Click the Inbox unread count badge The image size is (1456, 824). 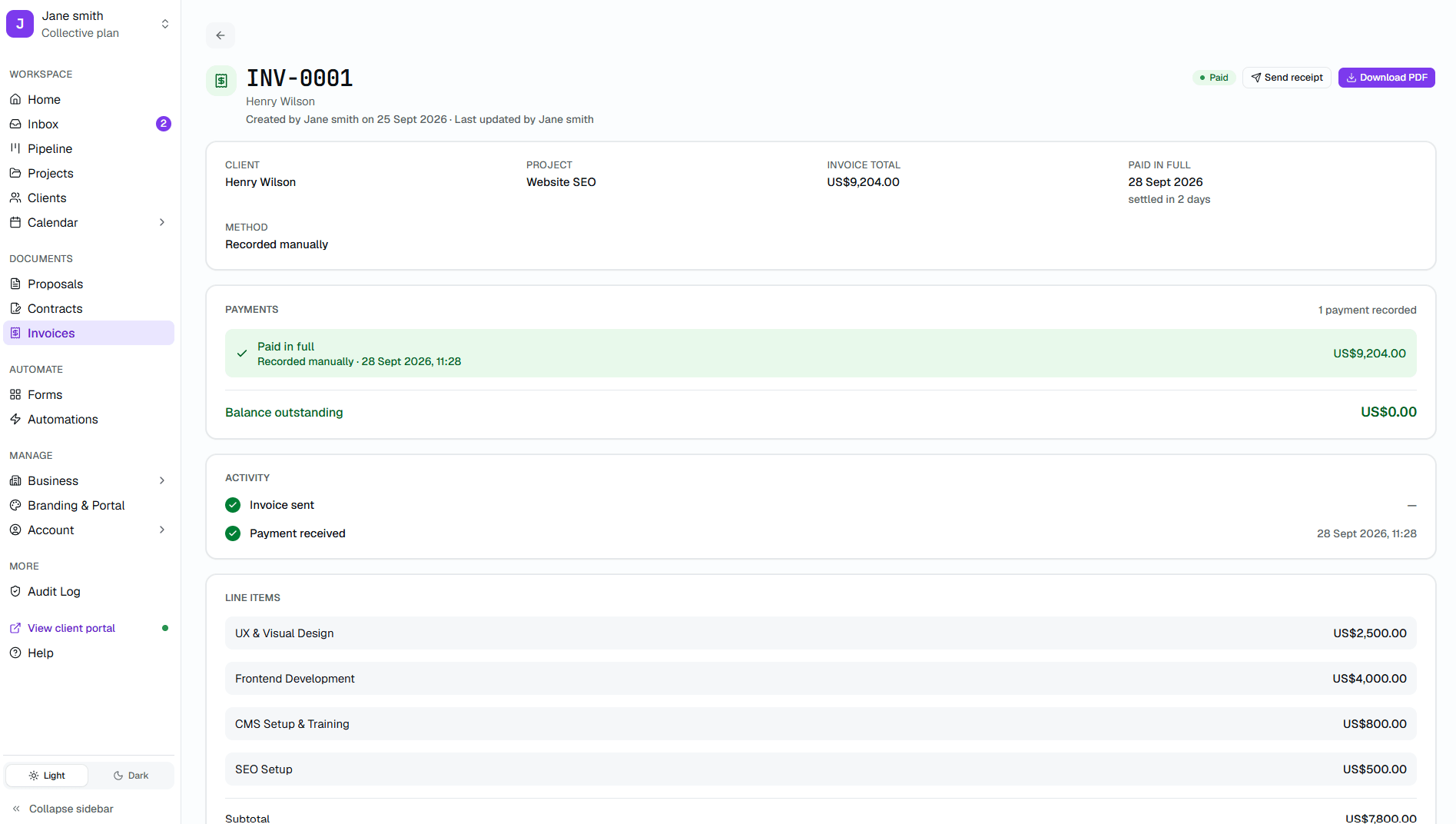point(164,124)
